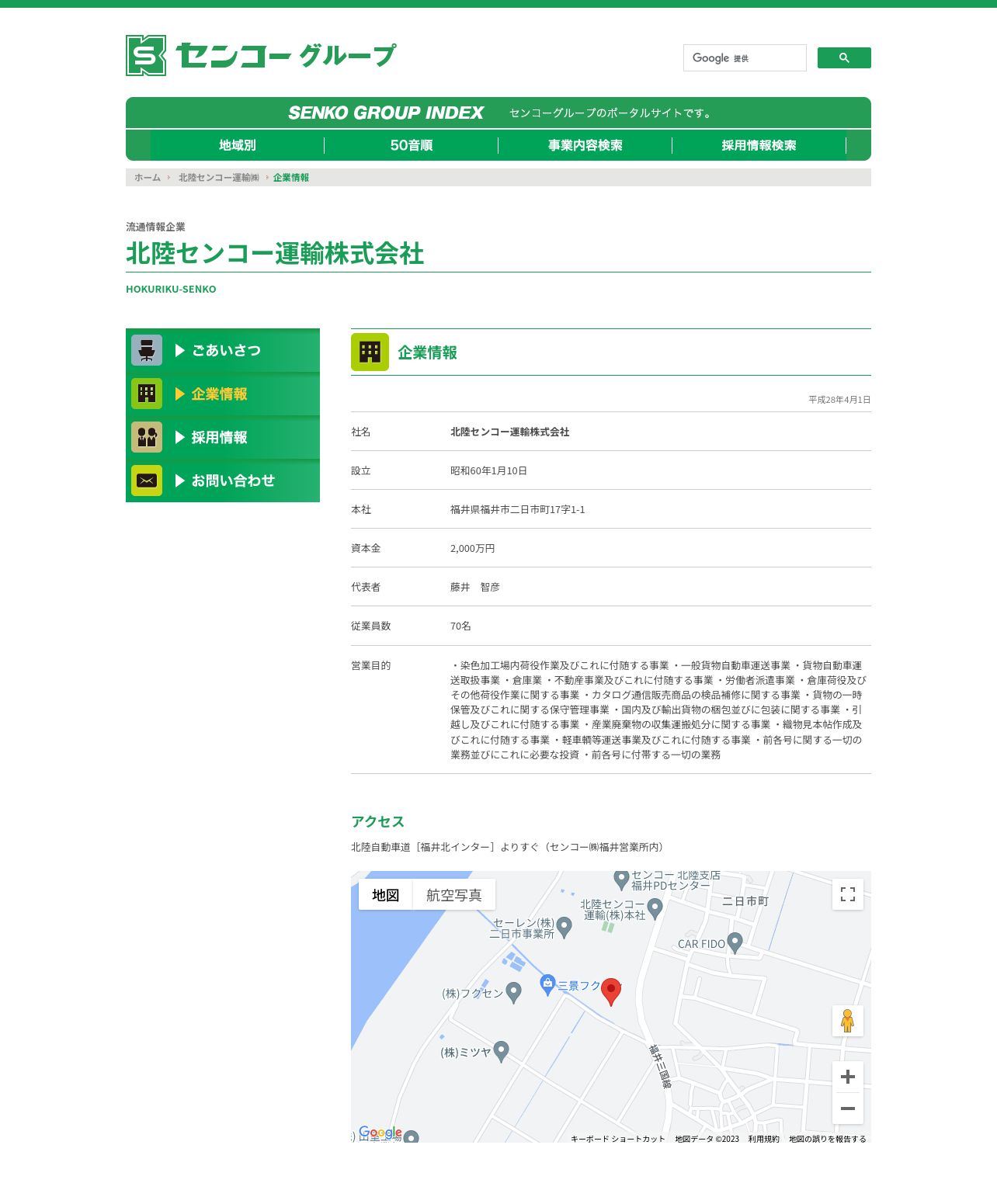Click the Street View pegman icon
Image resolution: width=997 pixels, height=1204 pixels.
(848, 1021)
